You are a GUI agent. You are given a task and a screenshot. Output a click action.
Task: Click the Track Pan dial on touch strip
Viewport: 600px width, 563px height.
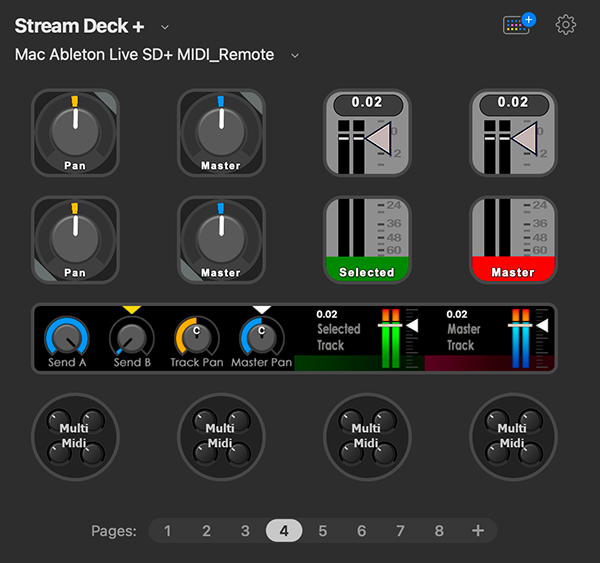197,339
